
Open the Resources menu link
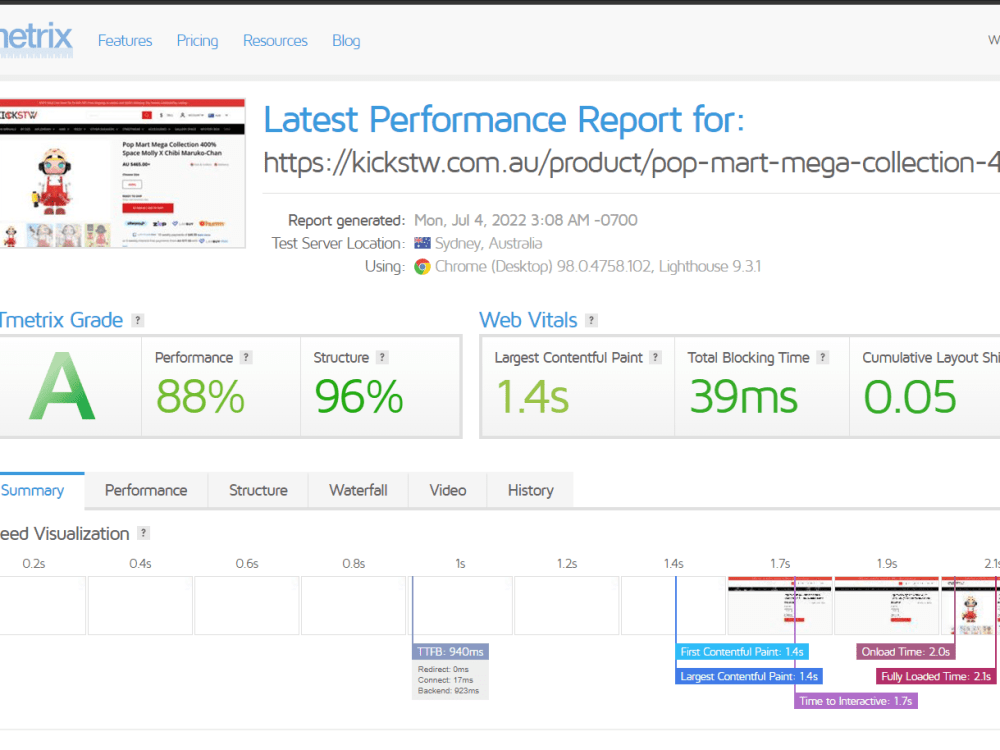click(275, 41)
